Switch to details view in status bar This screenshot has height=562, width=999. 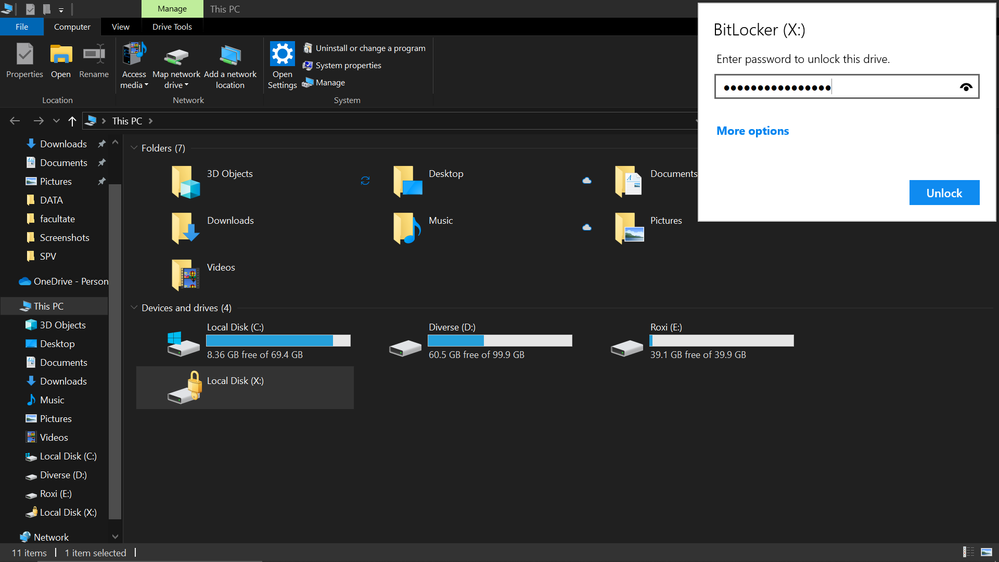coord(968,552)
